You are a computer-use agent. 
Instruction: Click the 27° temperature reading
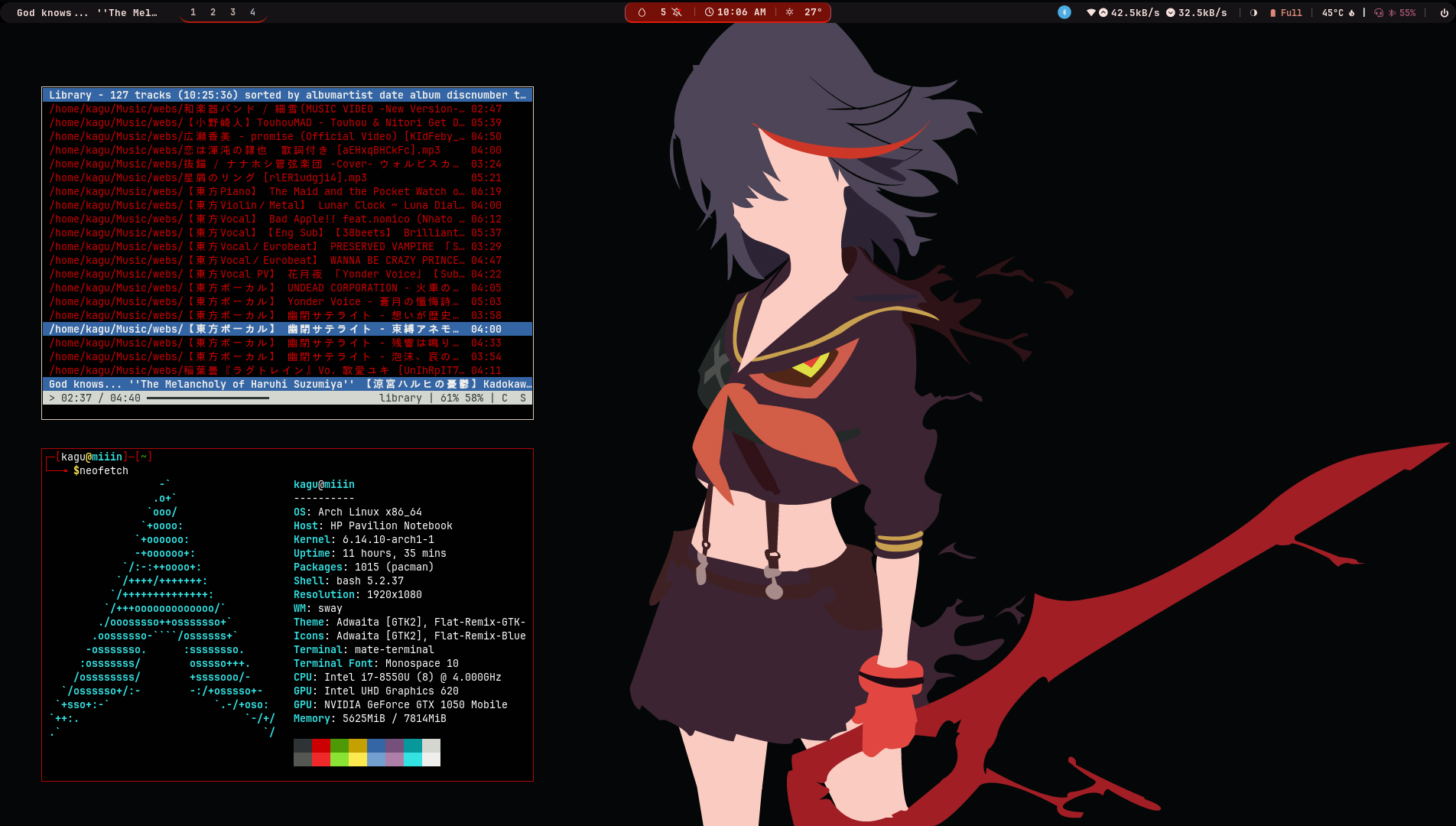tap(813, 12)
